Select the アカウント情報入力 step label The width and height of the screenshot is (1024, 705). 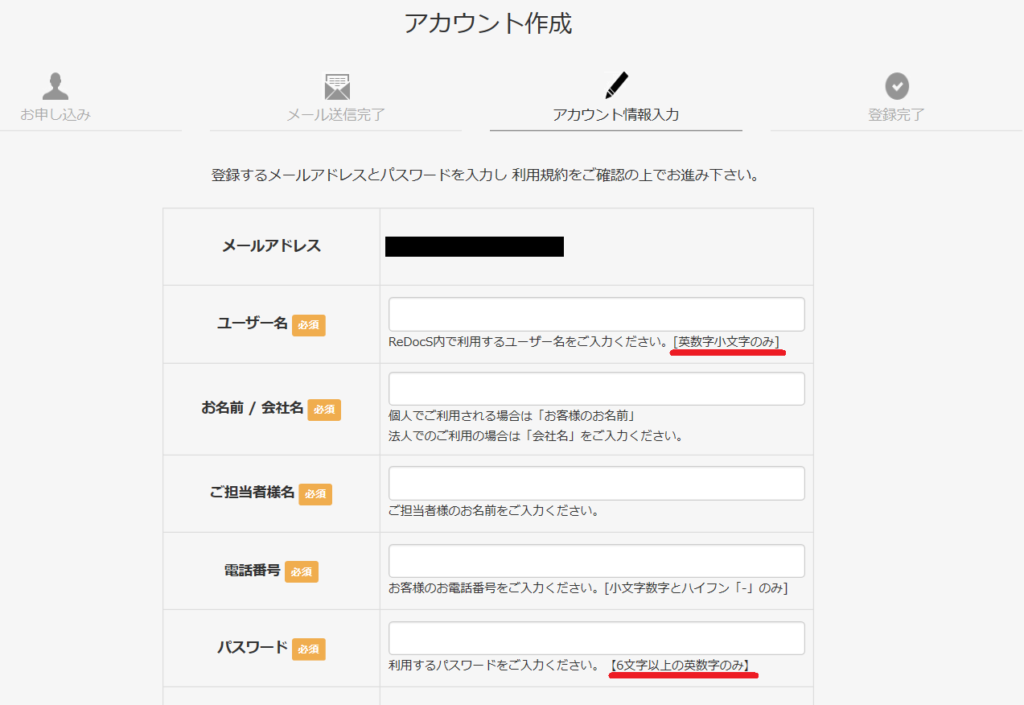pyautogui.click(x=616, y=115)
